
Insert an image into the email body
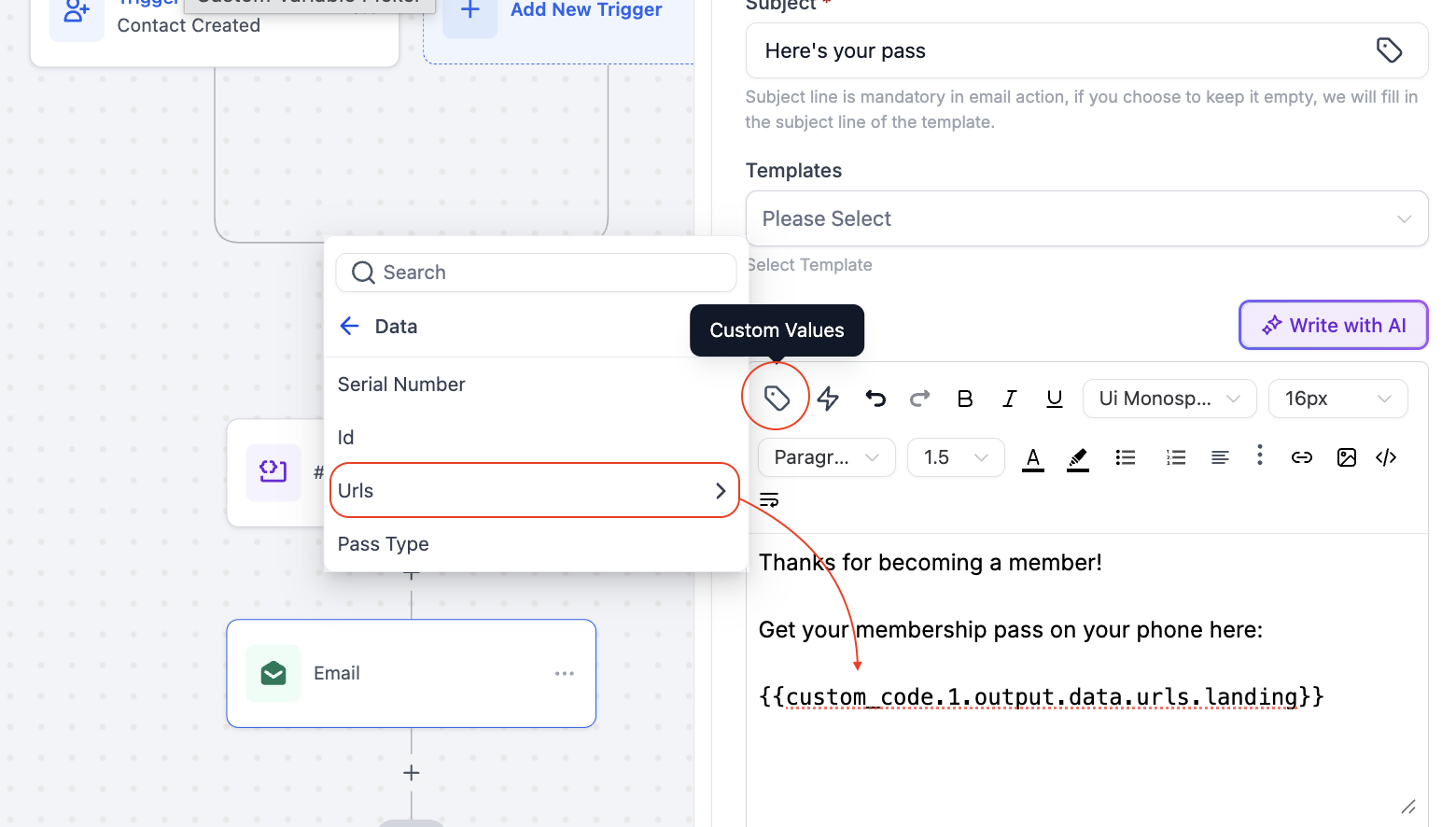point(1346,457)
